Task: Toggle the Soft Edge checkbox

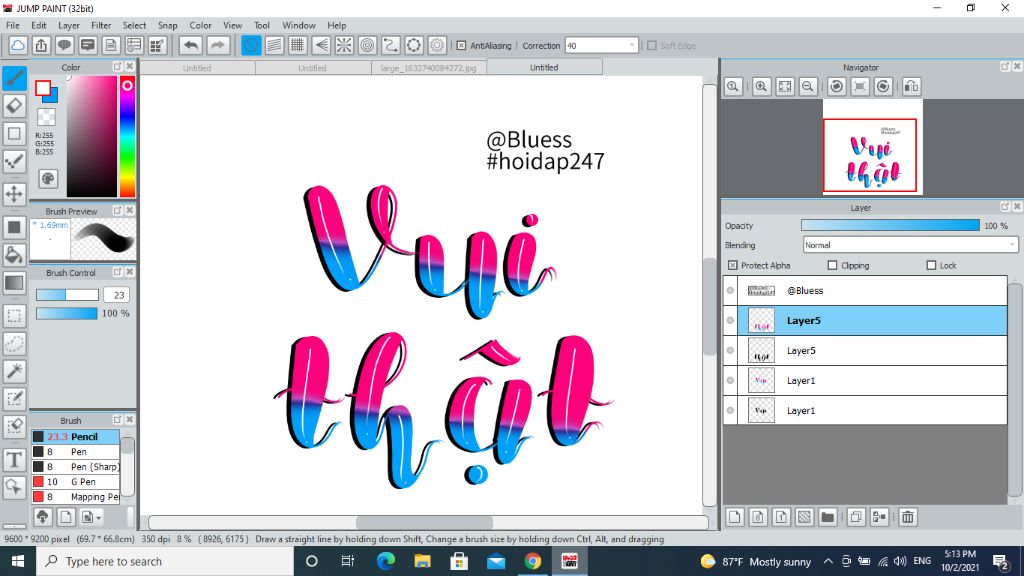Action: point(652,46)
